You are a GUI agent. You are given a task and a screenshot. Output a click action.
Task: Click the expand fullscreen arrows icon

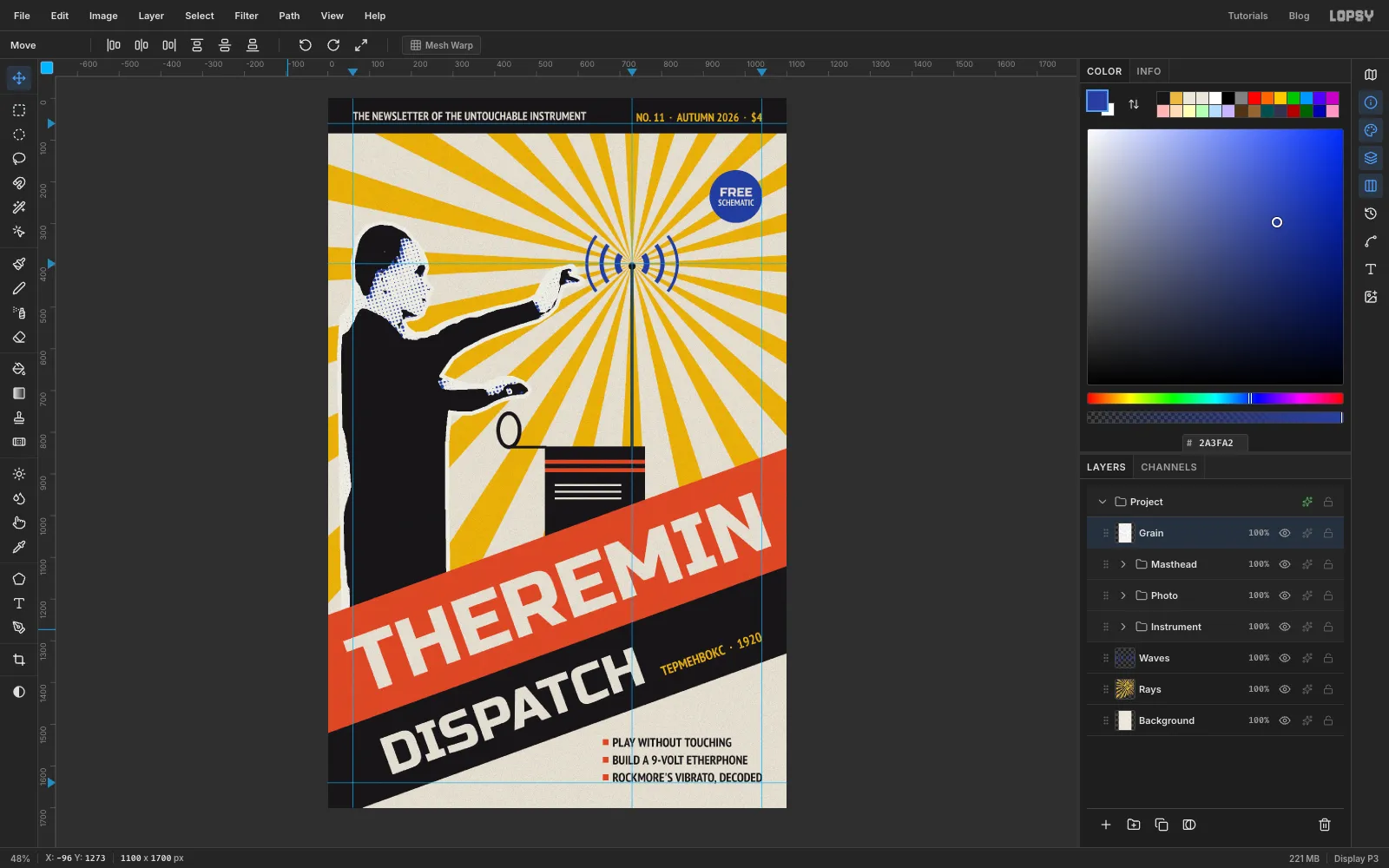pyautogui.click(x=361, y=45)
